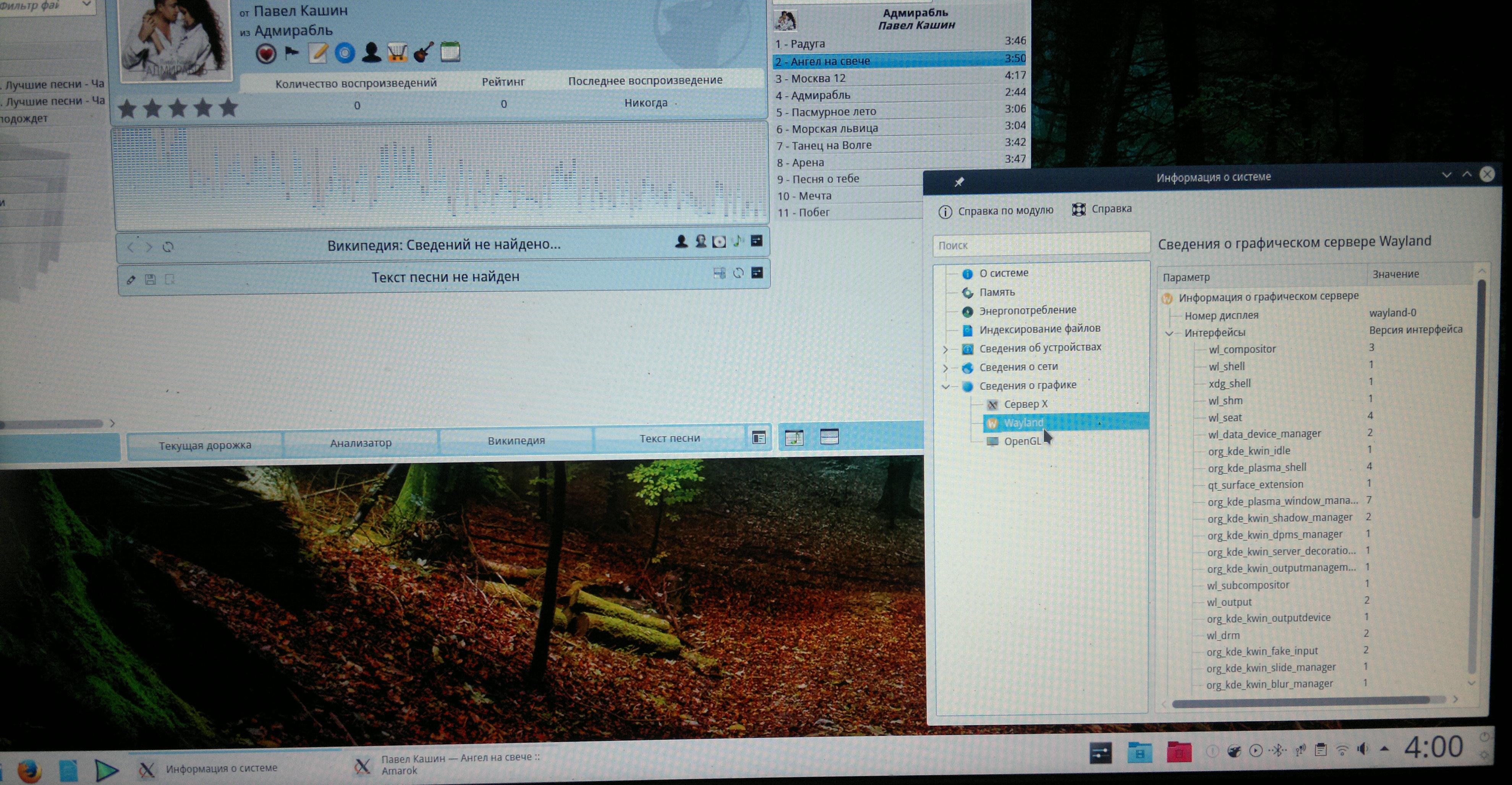Click the pencil edit-track-details icon
The width and height of the screenshot is (1512, 785).
click(317, 53)
